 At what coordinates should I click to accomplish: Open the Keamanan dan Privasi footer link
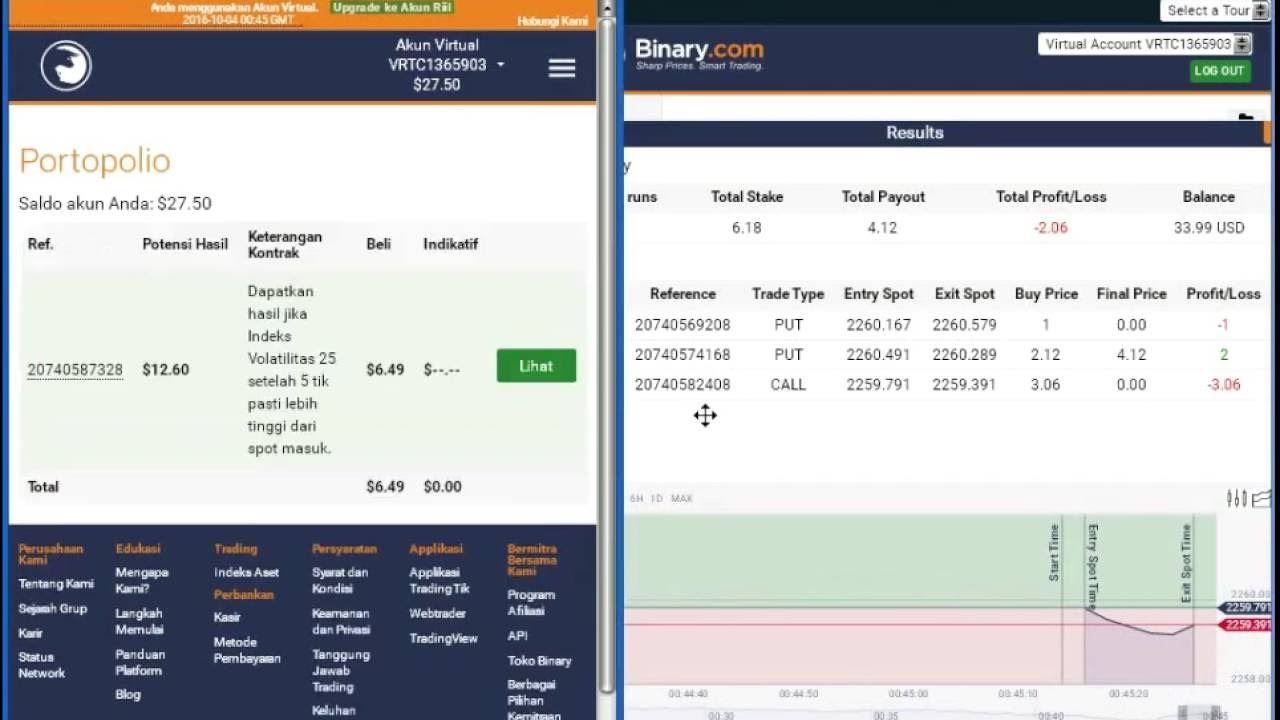[341, 621]
